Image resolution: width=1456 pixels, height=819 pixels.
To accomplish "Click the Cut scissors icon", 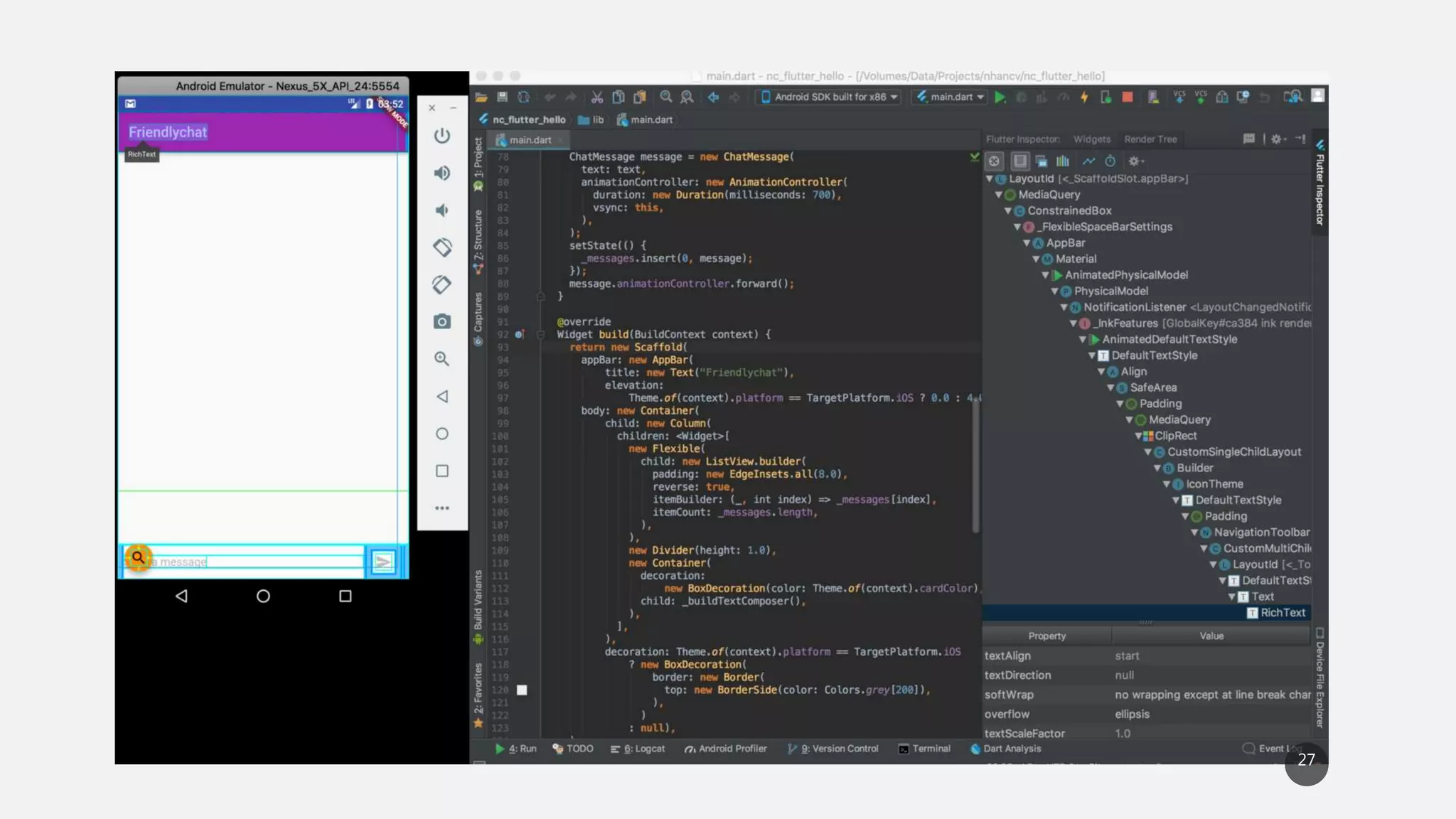I will (x=597, y=97).
